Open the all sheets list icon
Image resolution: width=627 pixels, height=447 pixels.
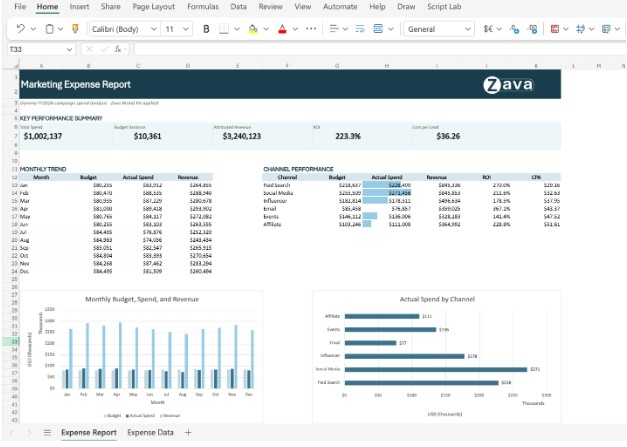coord(47,433)
